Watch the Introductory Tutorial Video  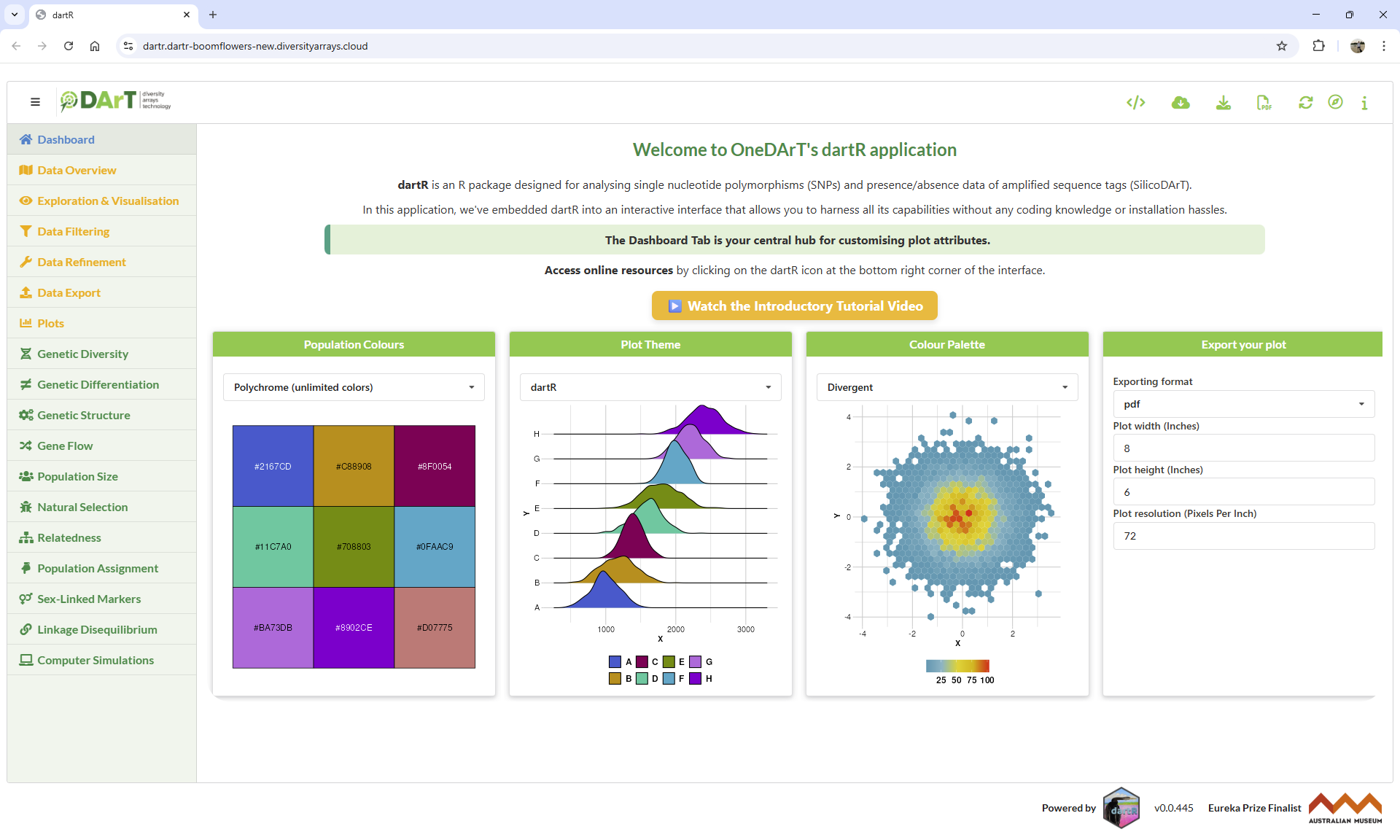tap(795, 306)
